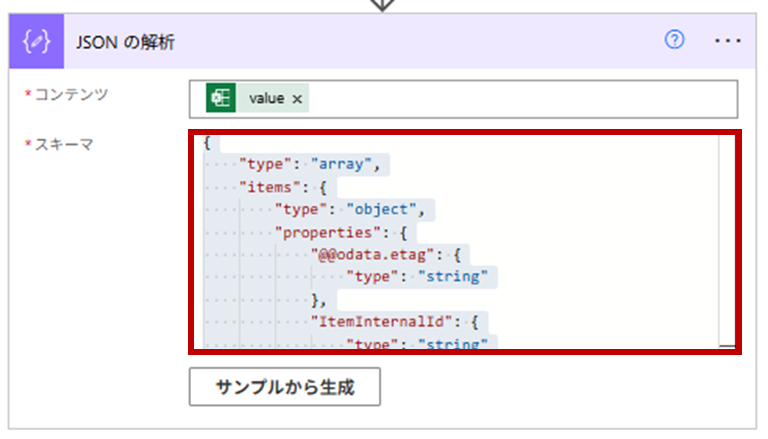Image resolution: width=768 pixels, height=439 pixels.
Task: Click the コンテンツ field label
Action: pos(71,94)
